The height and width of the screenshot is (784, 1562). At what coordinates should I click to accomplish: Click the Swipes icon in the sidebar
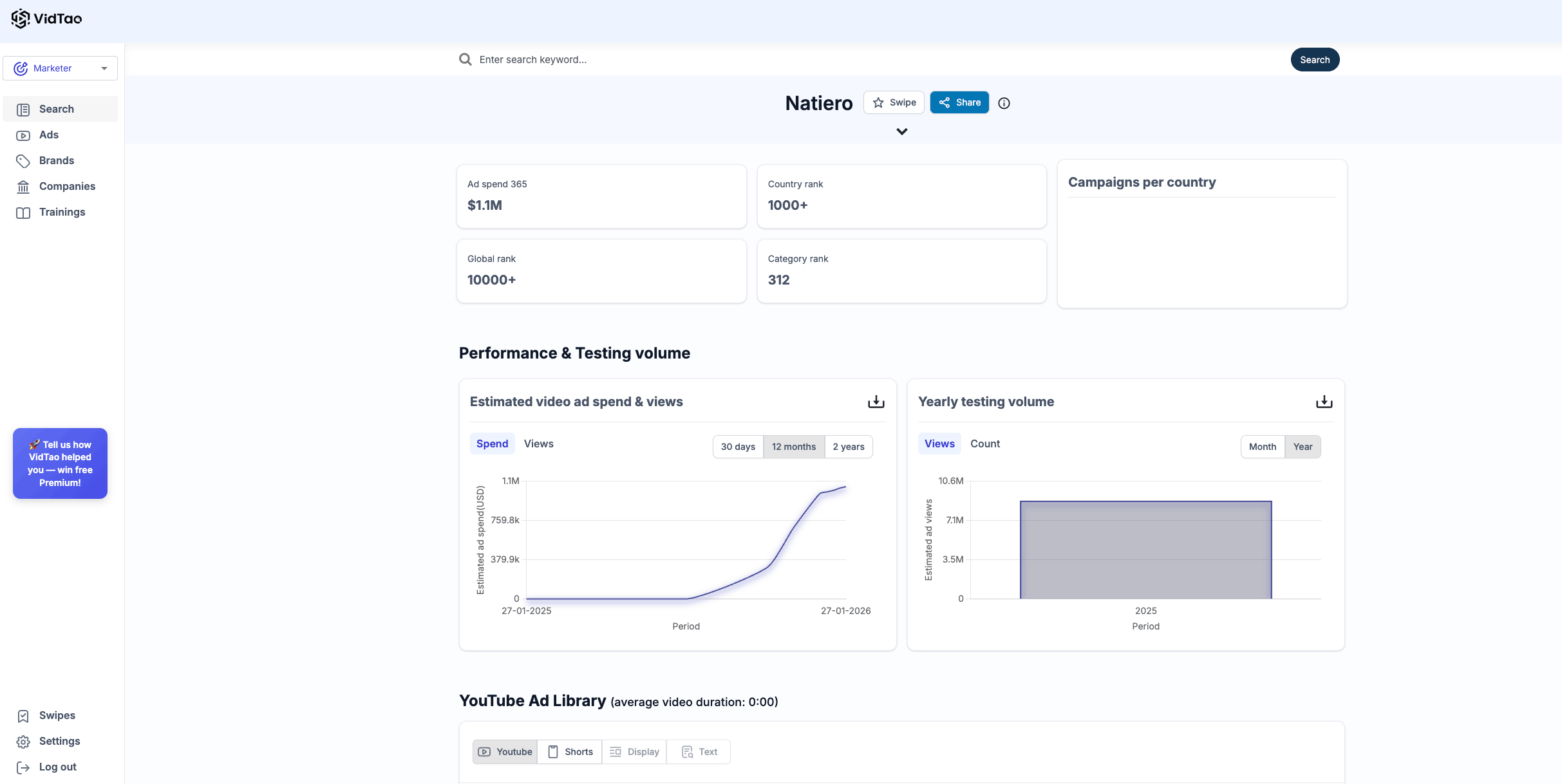(24, 716)
